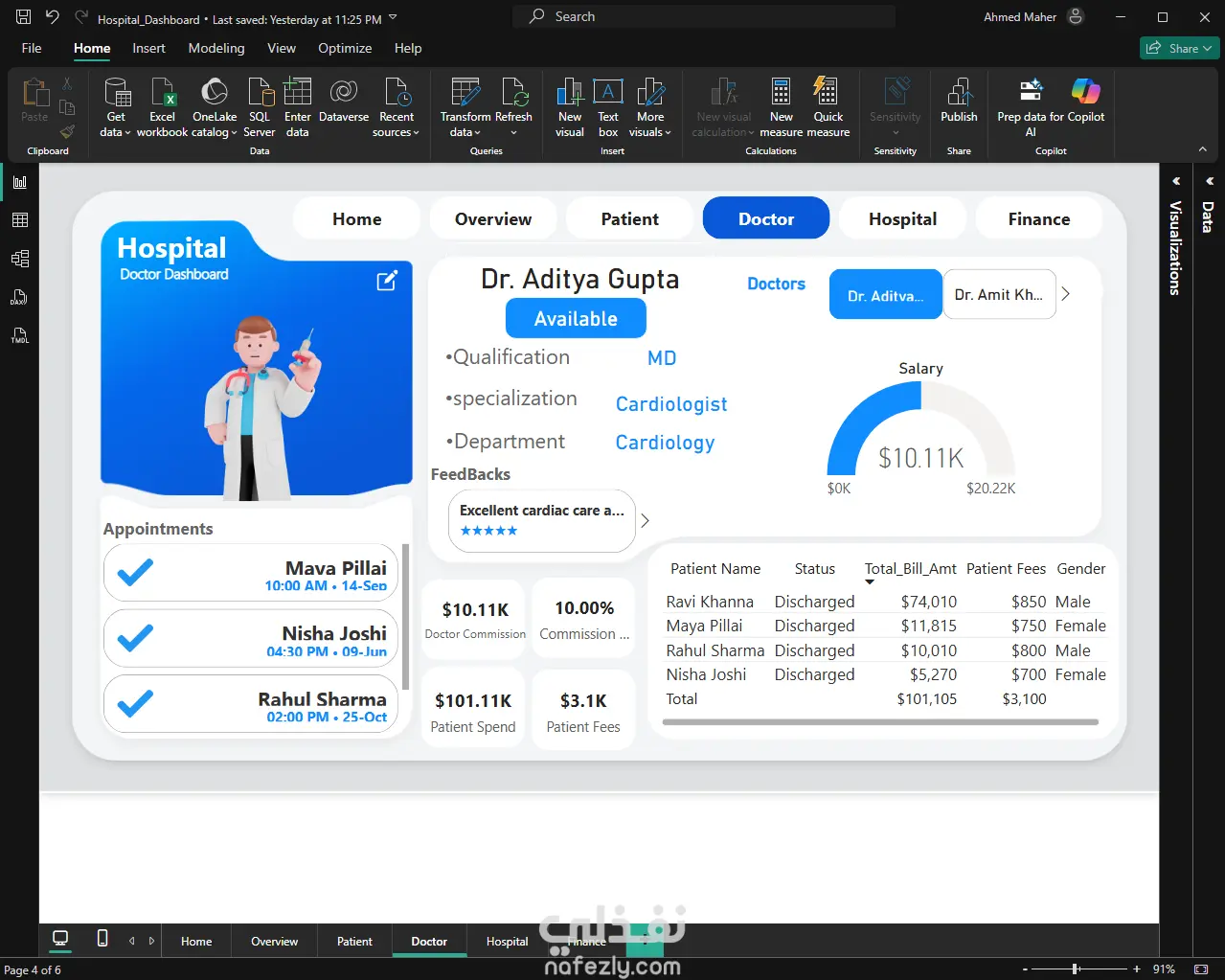The width and height of the screenshot is (1225, 980).
Task: Toggle Nisha Joshi appointment checkmark
Action: pos(135,638)
